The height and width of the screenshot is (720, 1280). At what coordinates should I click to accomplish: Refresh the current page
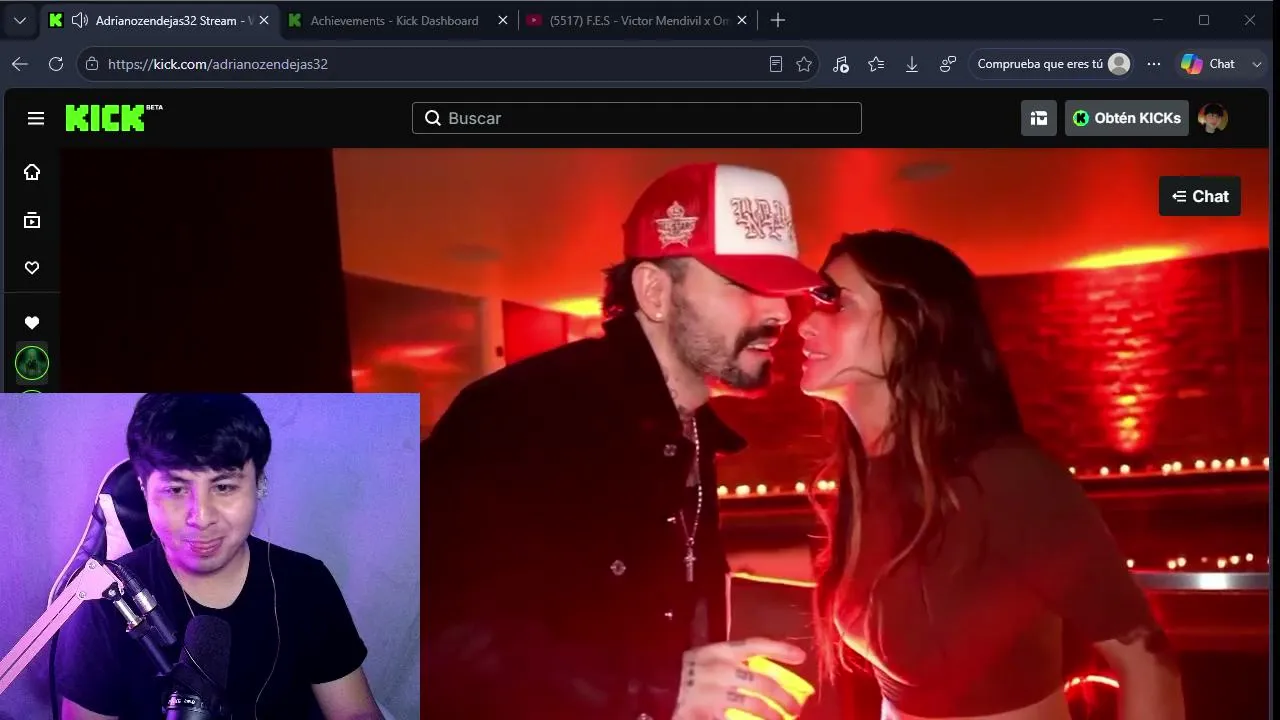point(56,64)
